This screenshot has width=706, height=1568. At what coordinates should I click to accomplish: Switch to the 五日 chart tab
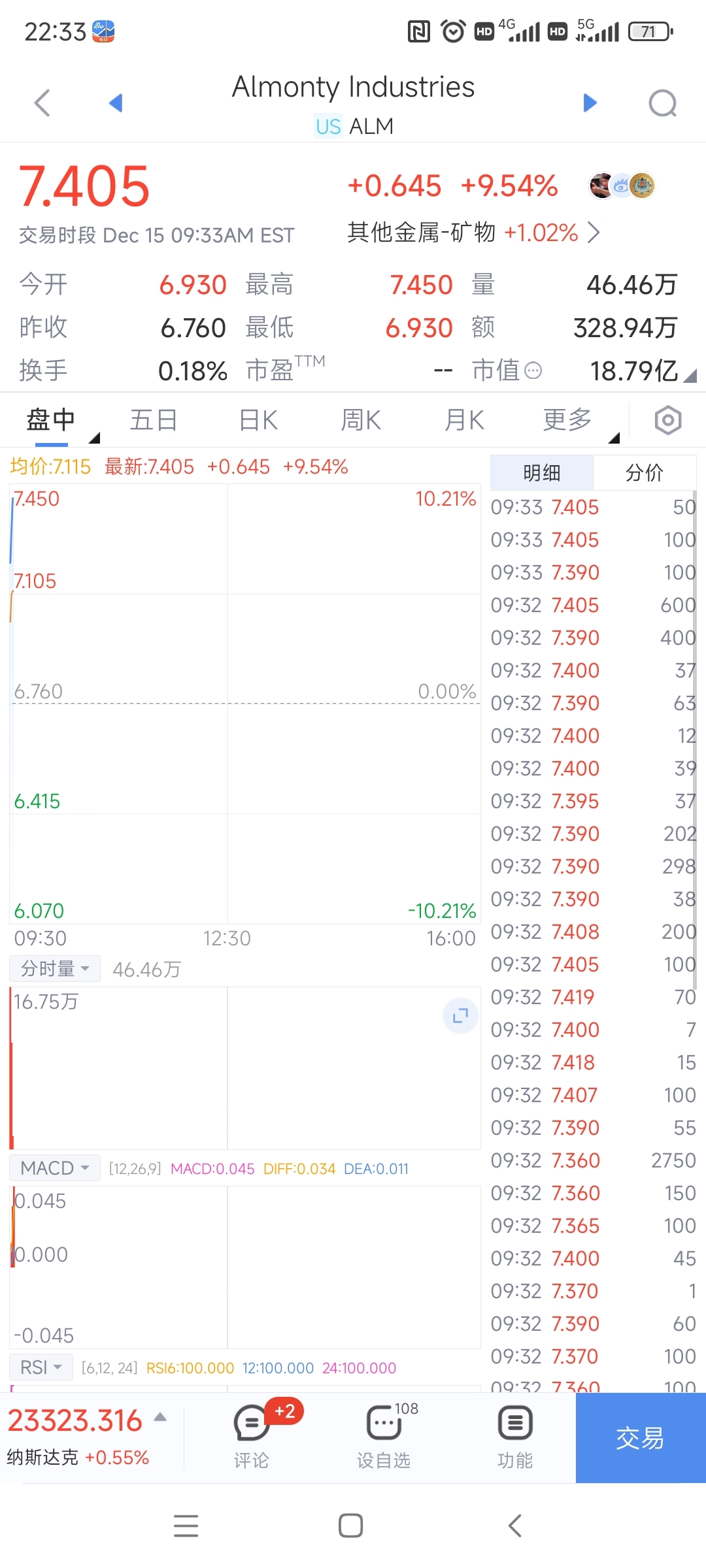click(x=154, y=420)
